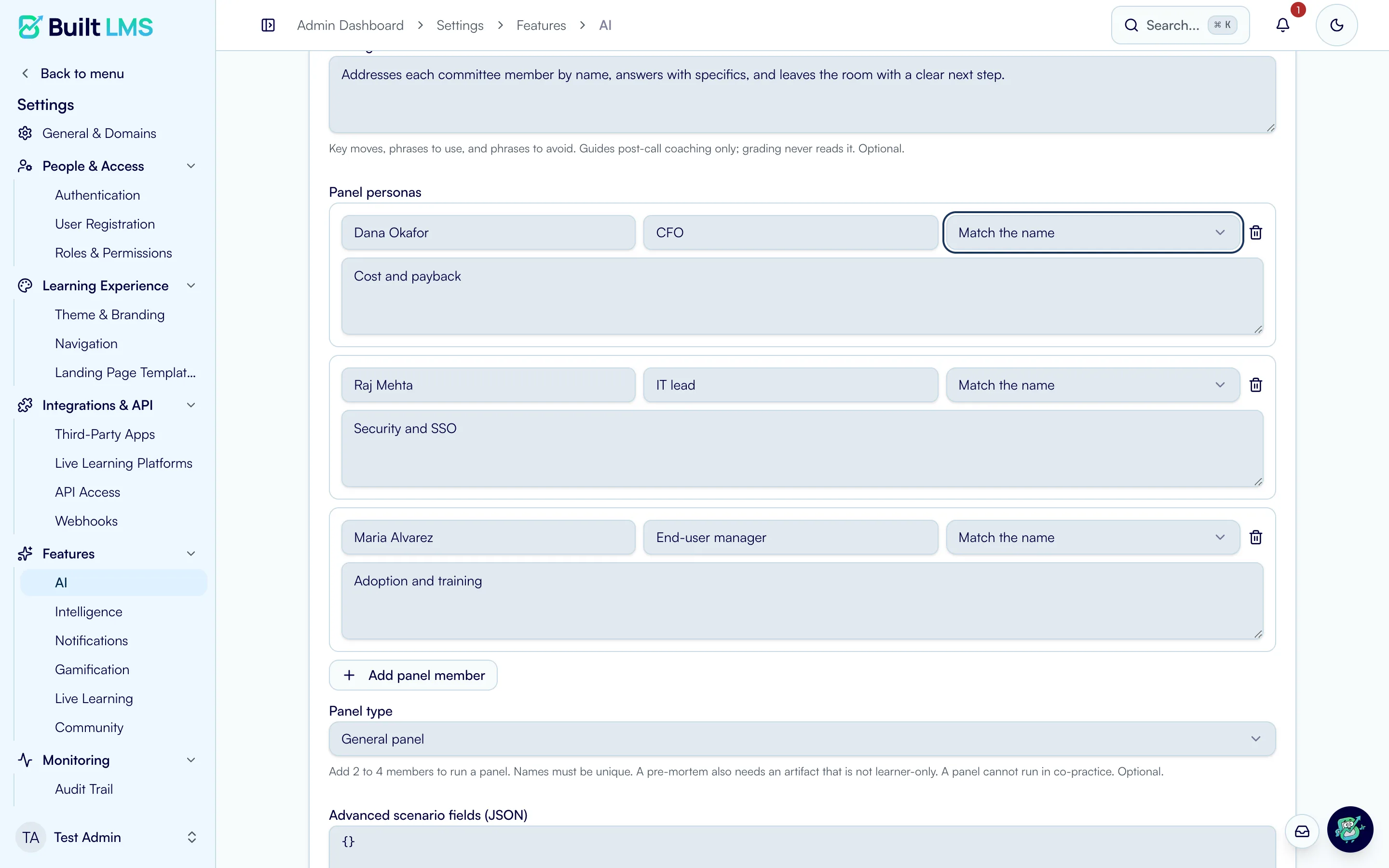Collapse the Monitoring section

(x=191, y=760)
